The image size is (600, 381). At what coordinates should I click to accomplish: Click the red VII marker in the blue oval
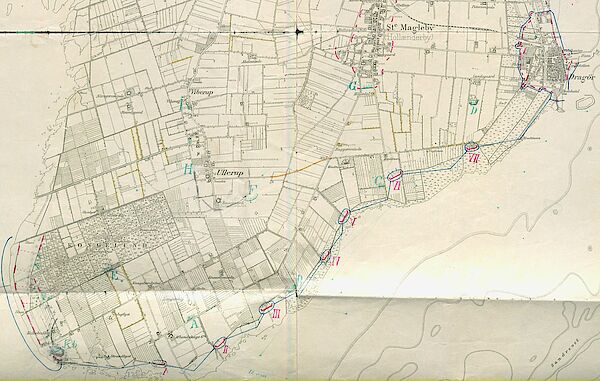click(x=474, y=158)
